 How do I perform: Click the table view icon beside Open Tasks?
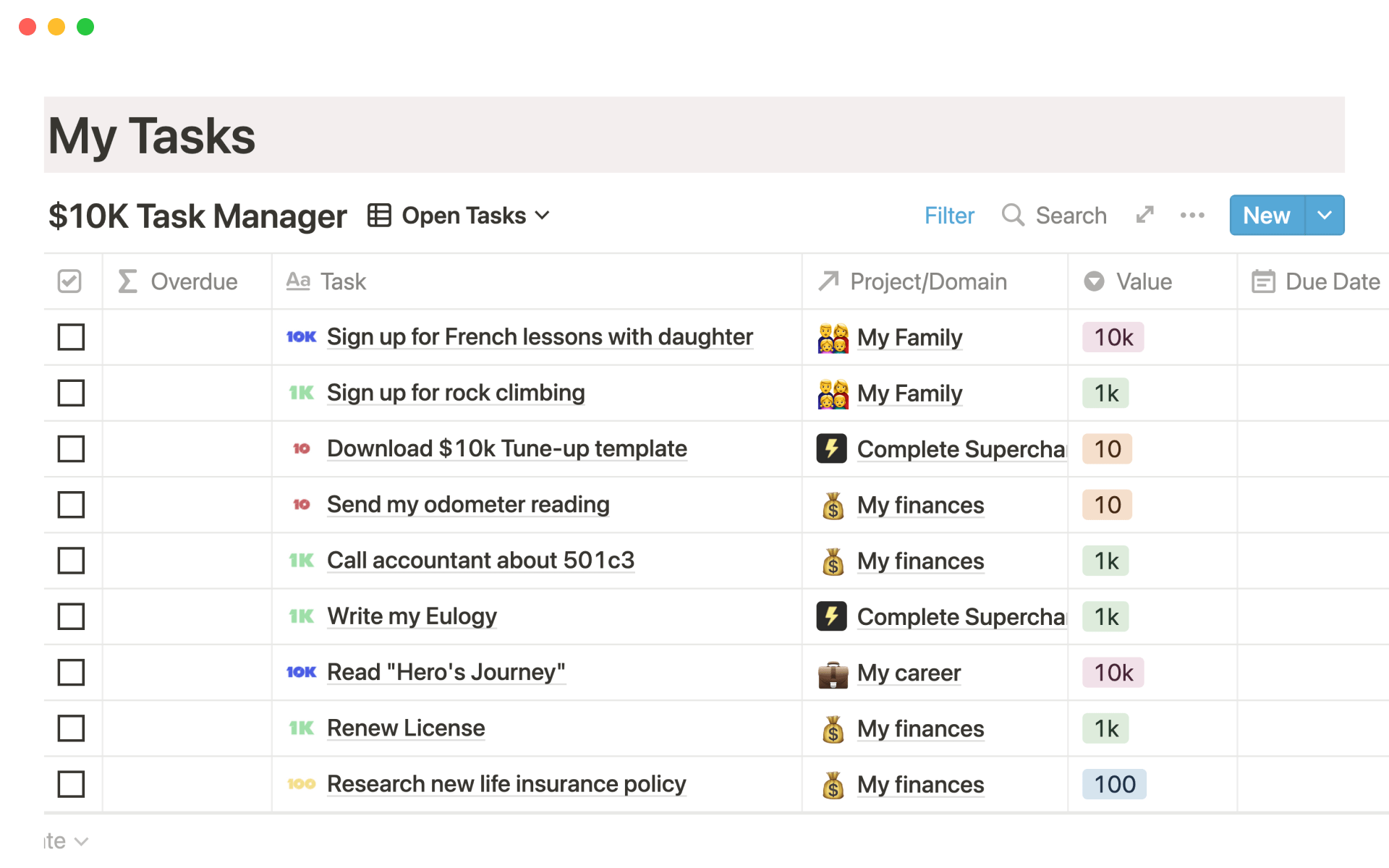(x=379, y=216)
